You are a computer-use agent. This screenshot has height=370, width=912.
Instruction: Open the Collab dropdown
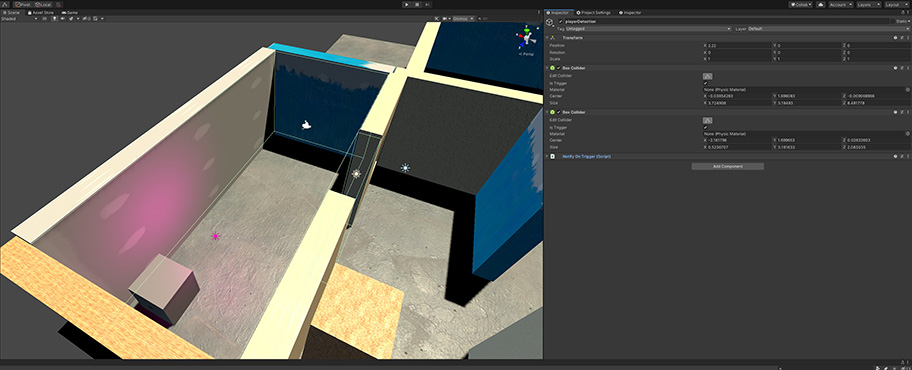tap(800, 4)
